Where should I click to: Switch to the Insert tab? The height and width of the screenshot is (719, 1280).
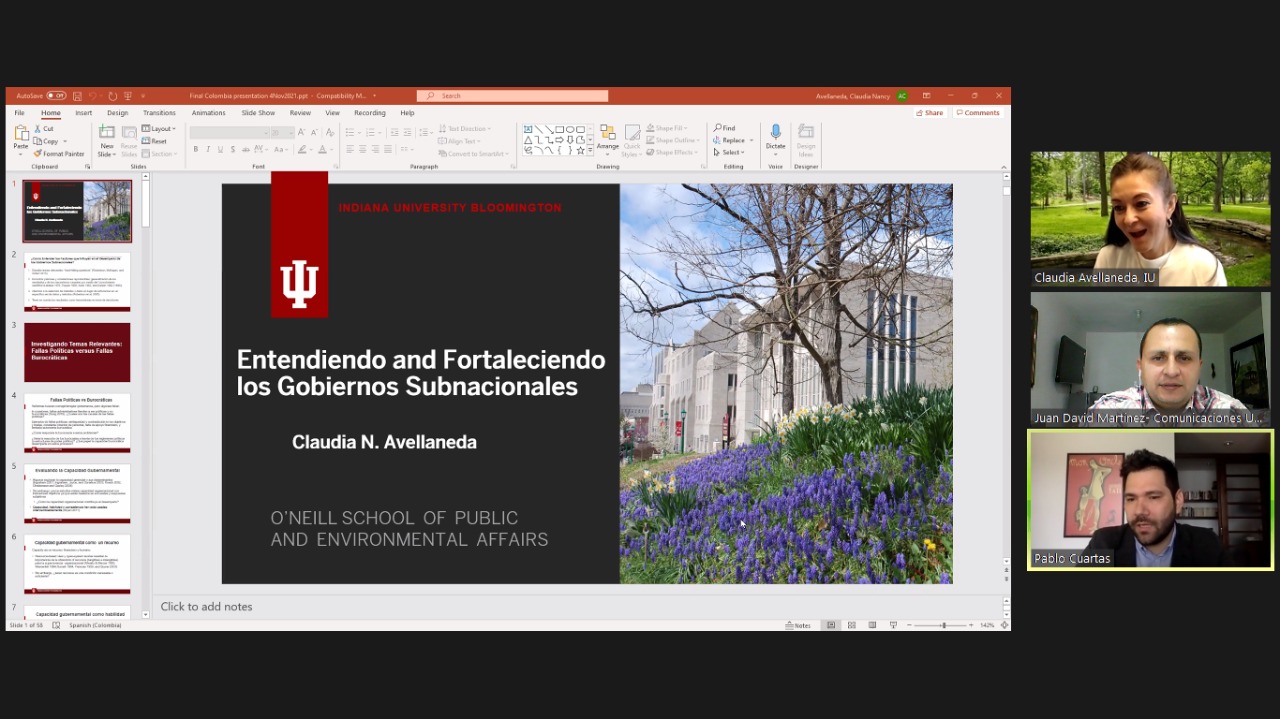tap(83, 113)
